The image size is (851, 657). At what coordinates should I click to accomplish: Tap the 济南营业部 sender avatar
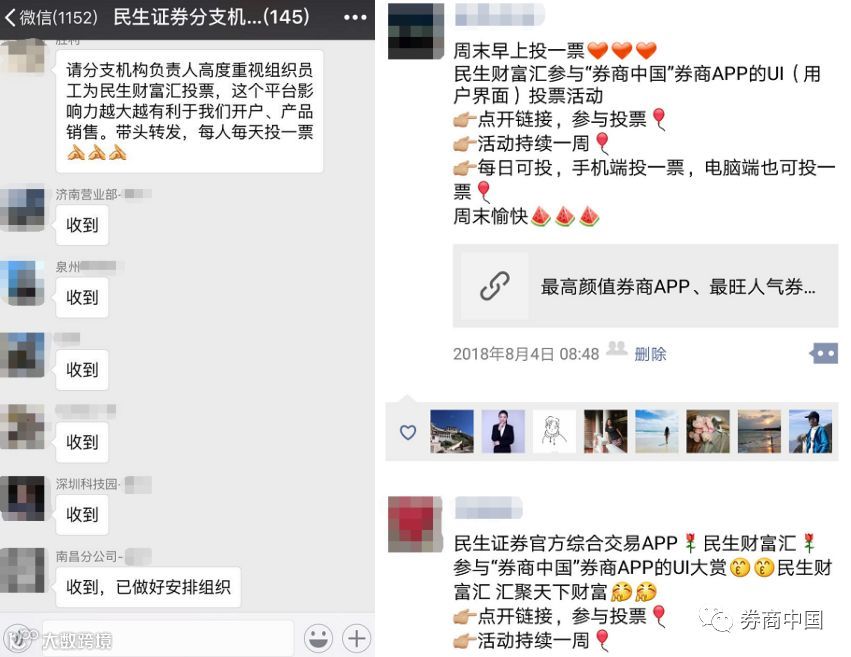22,209
